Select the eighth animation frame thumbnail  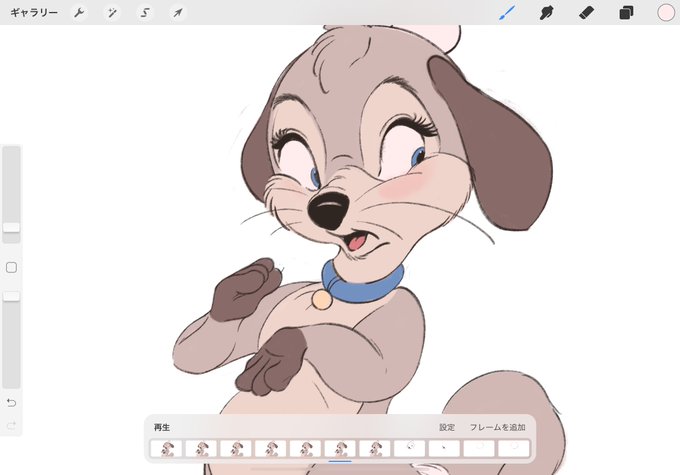coord(409,449)
